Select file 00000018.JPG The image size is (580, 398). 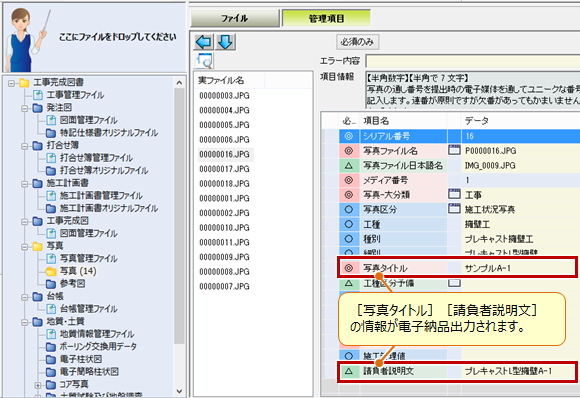[x=224, y=183]
